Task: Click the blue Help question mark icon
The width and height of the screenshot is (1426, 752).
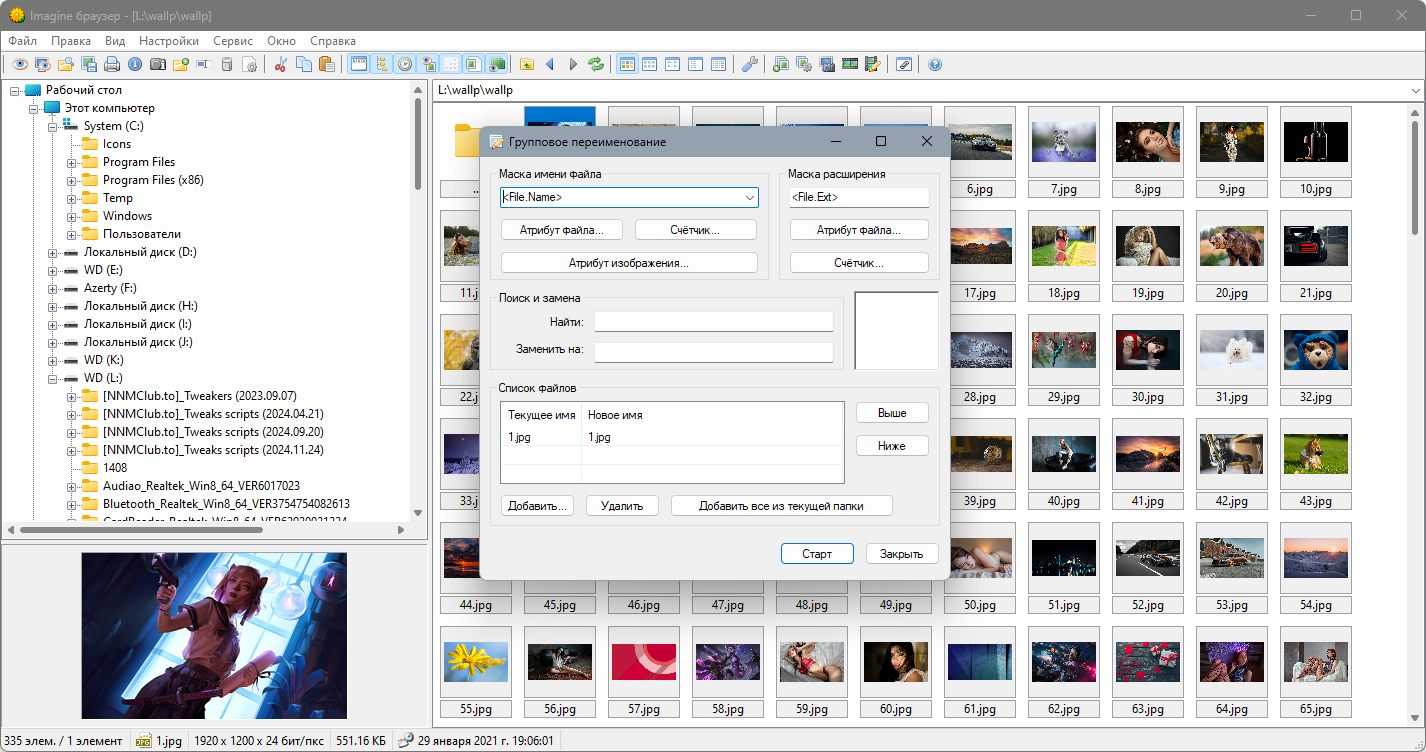Action: pos(935,64)
